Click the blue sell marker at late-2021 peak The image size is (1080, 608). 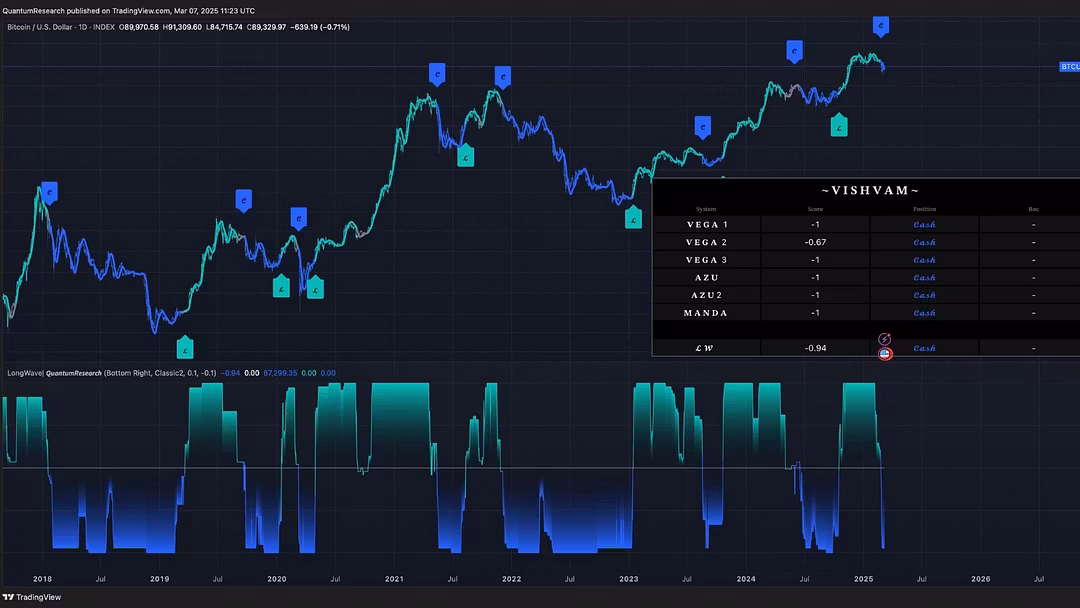(x=503, y=77)
